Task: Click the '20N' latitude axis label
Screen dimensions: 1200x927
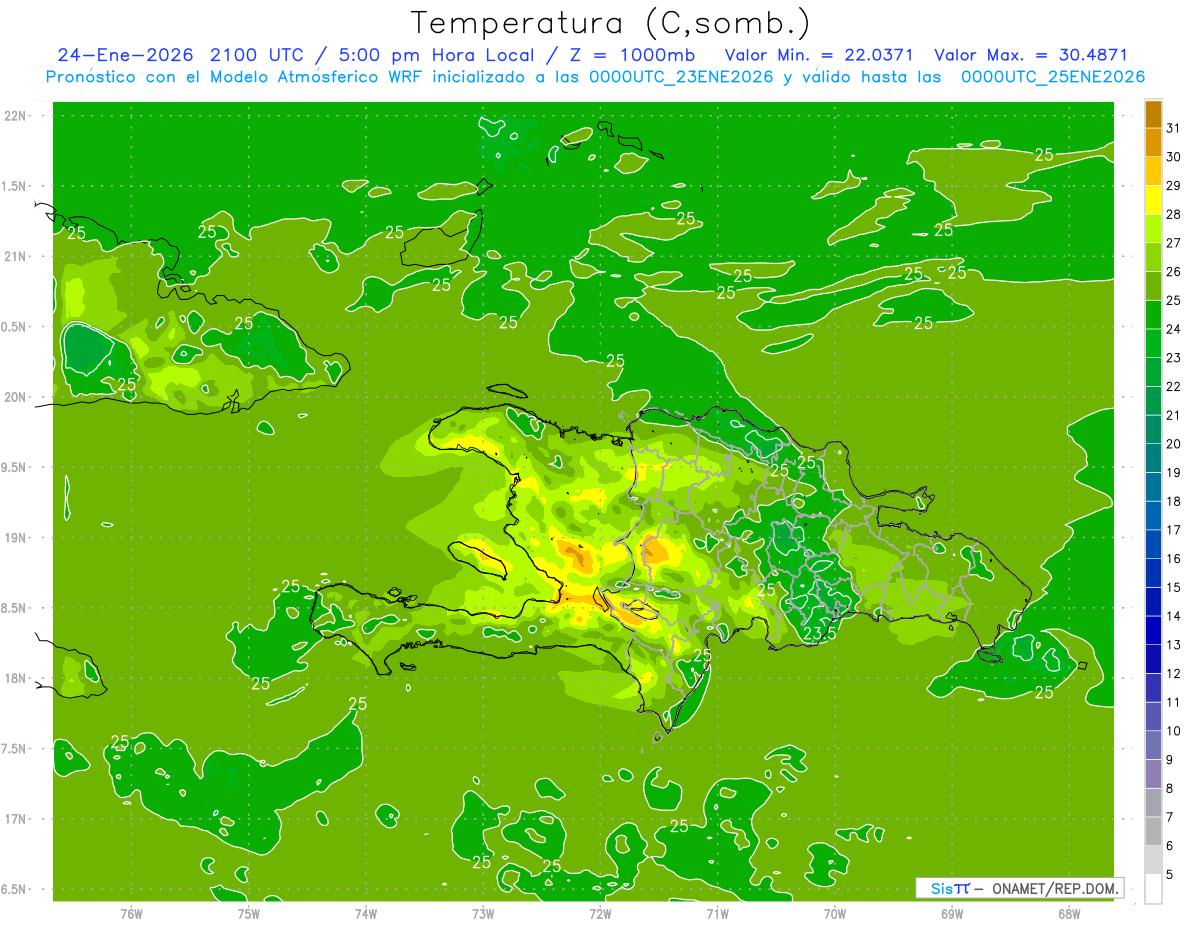Action: tap(15, 397)
